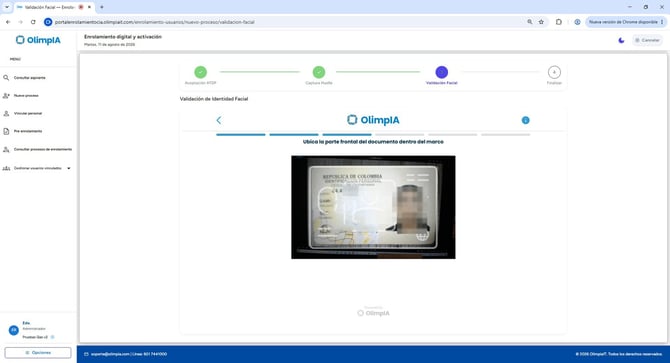Click the Captura Huella completed step circle
Image resolution: width=670 pixels, height=363 pixels.
point(319,72)
